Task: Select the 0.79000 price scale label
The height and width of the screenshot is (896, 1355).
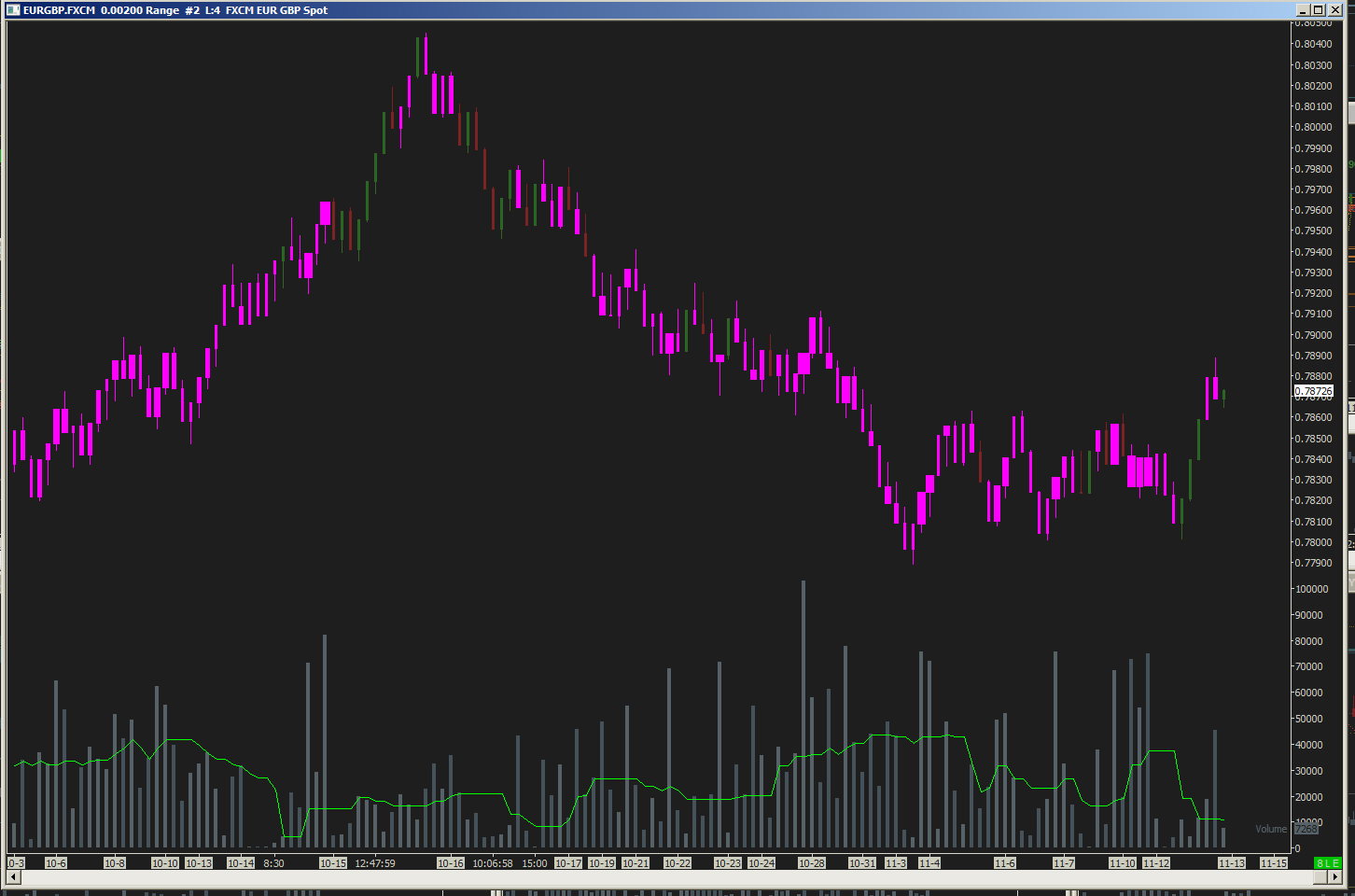Action: point(1314,335)
